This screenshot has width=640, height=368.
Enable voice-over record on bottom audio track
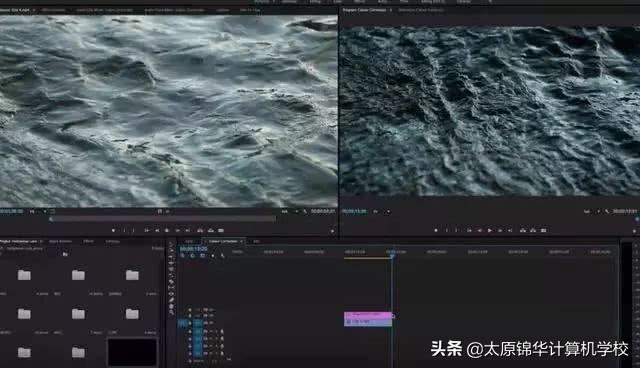point(222,353)
